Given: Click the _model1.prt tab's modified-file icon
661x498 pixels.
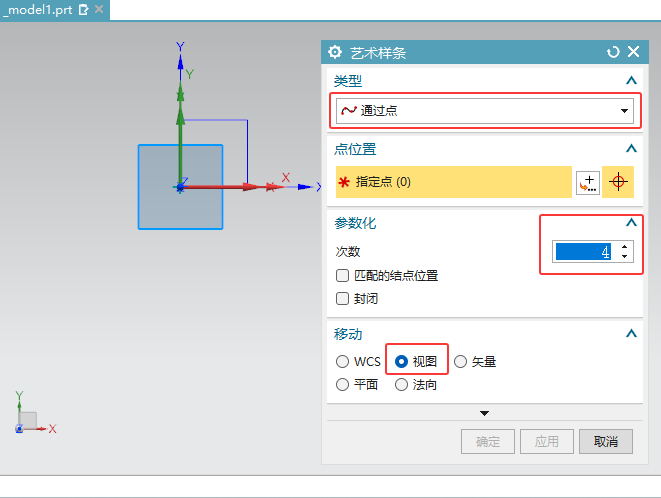Looking at the screenshot, I should coord(84,10).
